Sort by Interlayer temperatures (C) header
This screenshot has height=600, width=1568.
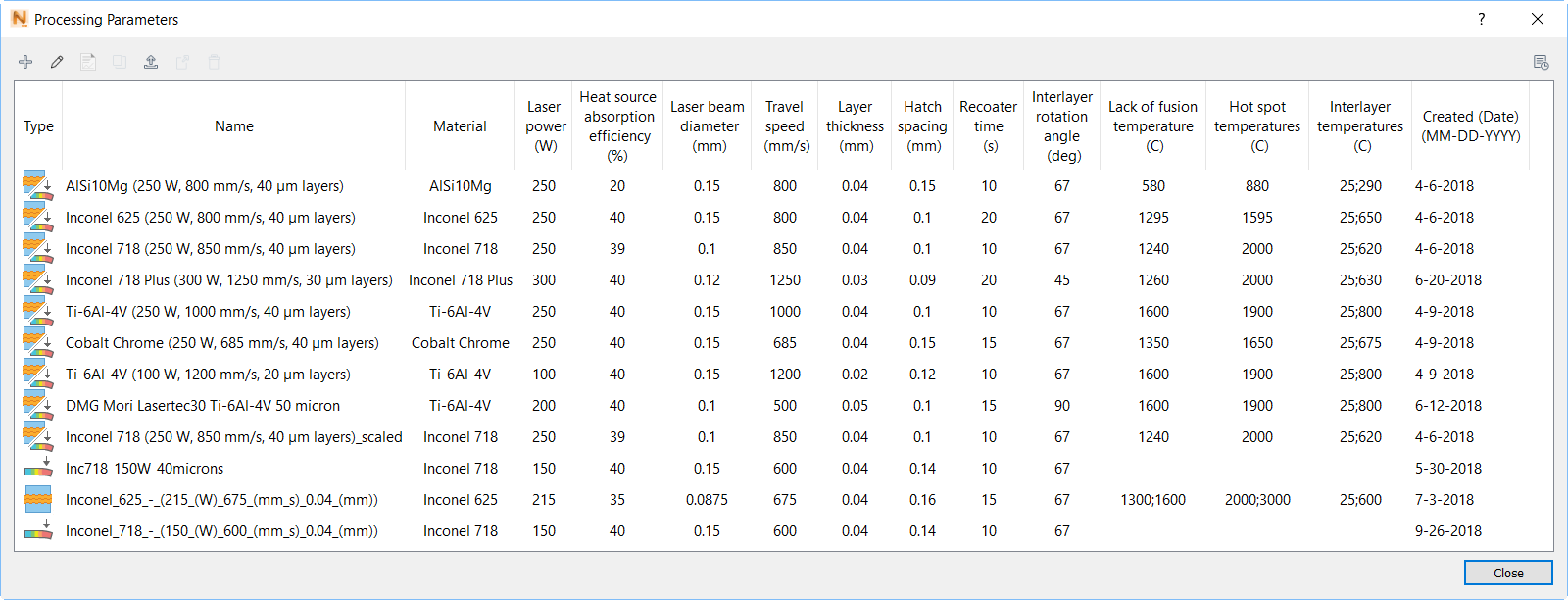(1360, 126)
